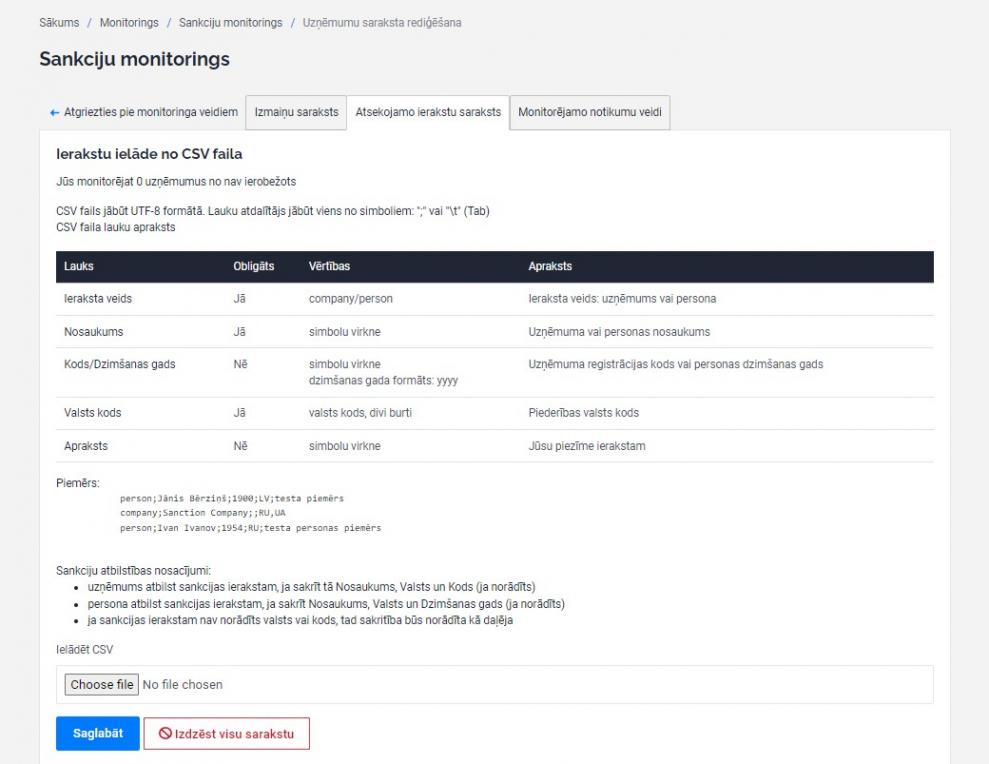Image resolution: width=989 pixels, height=764 pixels.
Task: Click the Lauks column header
Action: [x=78, y=267]
